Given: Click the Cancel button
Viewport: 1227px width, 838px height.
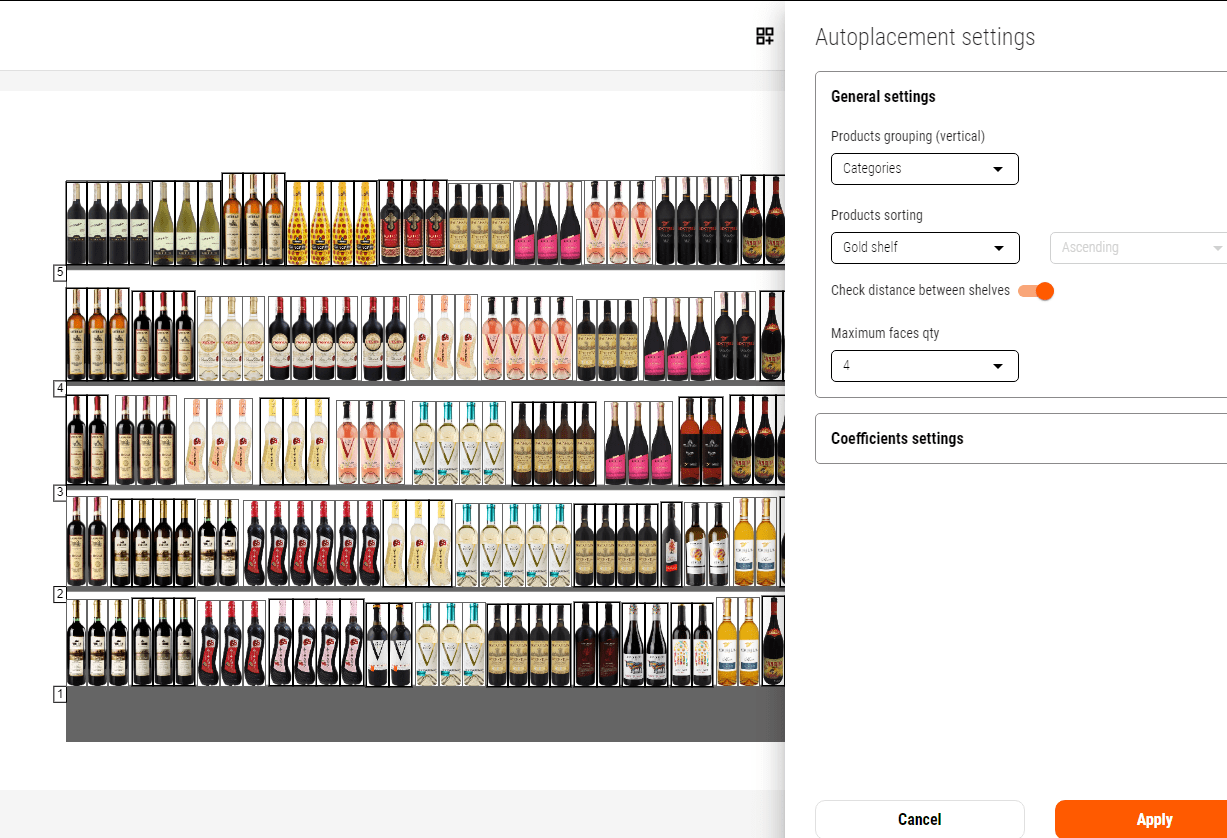Looking at the screenshot, I should (919, 819).
